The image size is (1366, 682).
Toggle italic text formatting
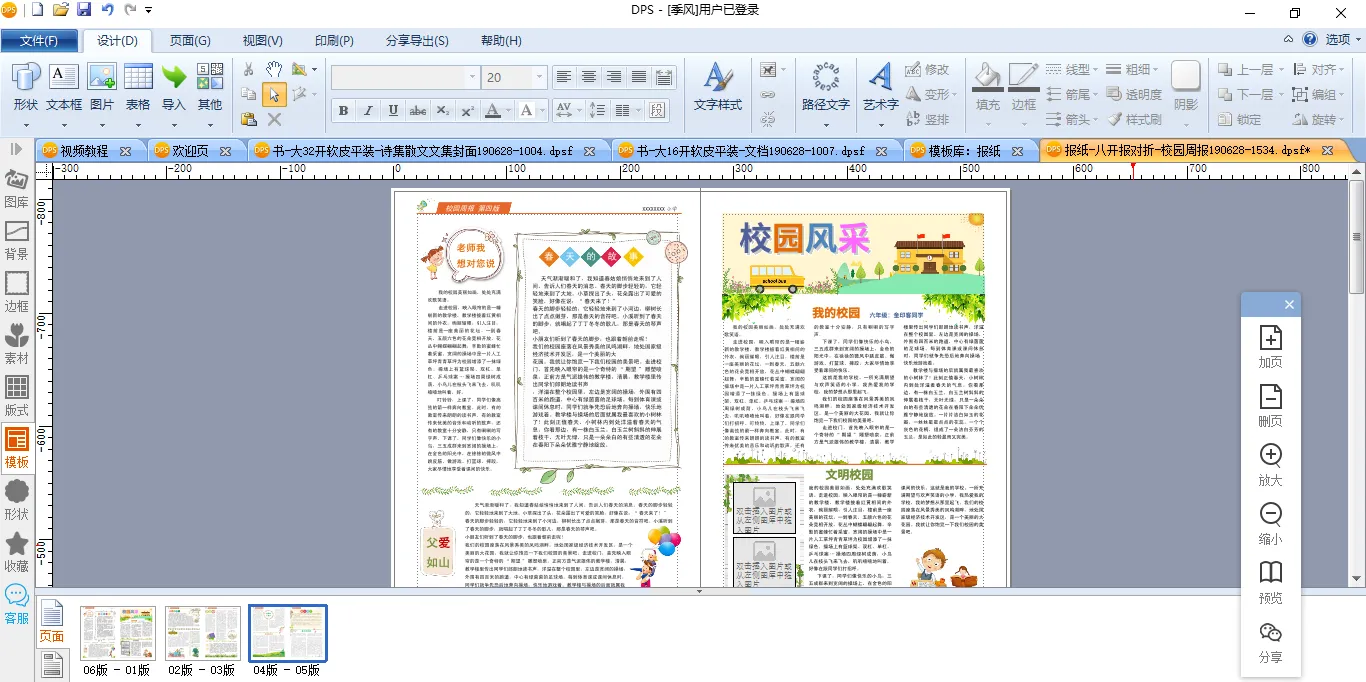click(x=368, y=110)
